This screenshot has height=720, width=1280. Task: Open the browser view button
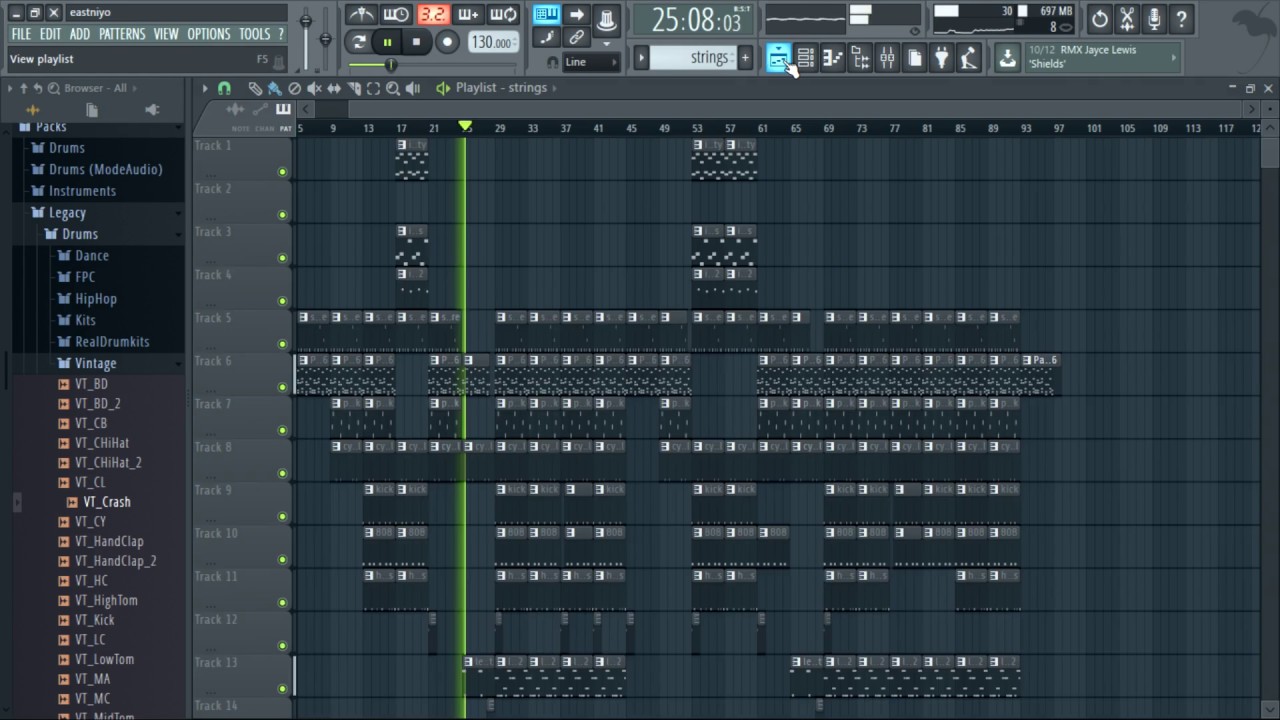tap(860, 58)
